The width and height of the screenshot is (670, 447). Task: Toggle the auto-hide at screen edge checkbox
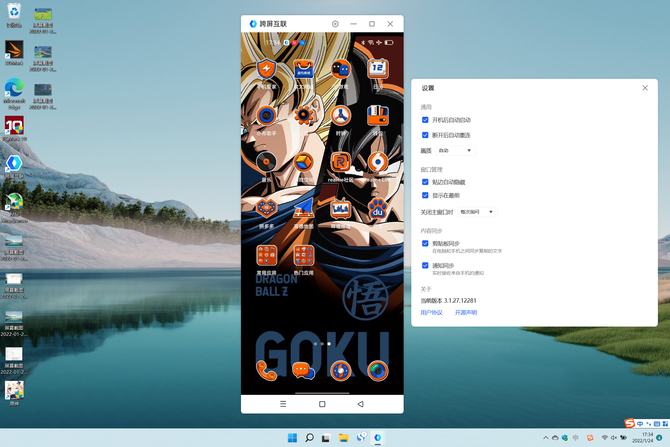tap(425, 182)
